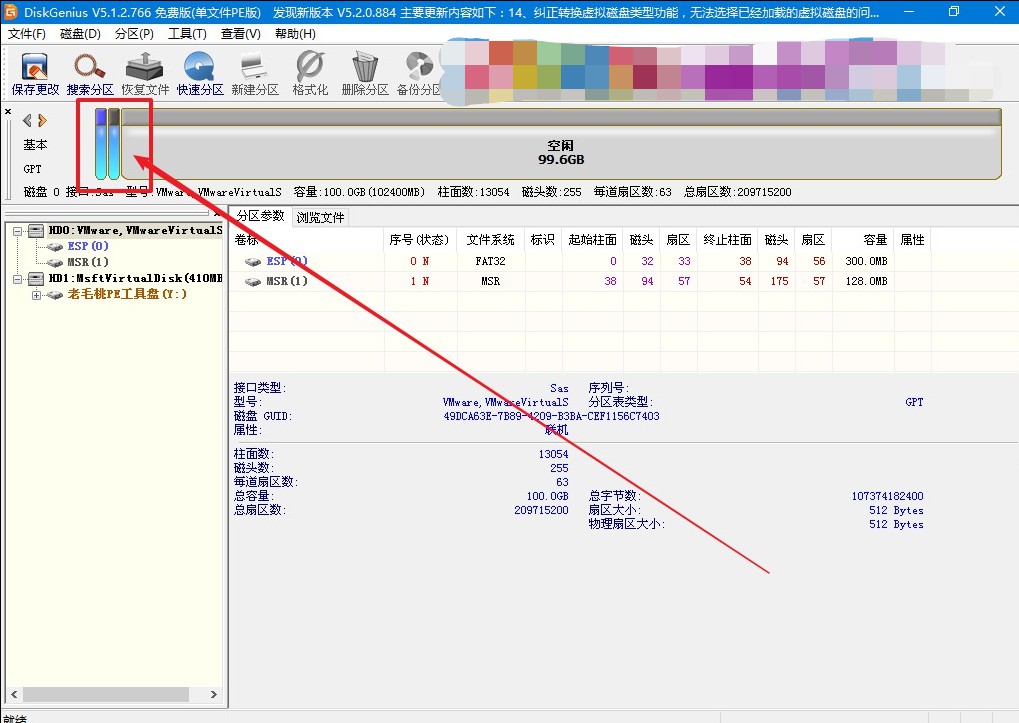The image size is (1019, 723).
Task: Click the ESP(0) drive icon in partition table
Action: click(x=253, y=261)
